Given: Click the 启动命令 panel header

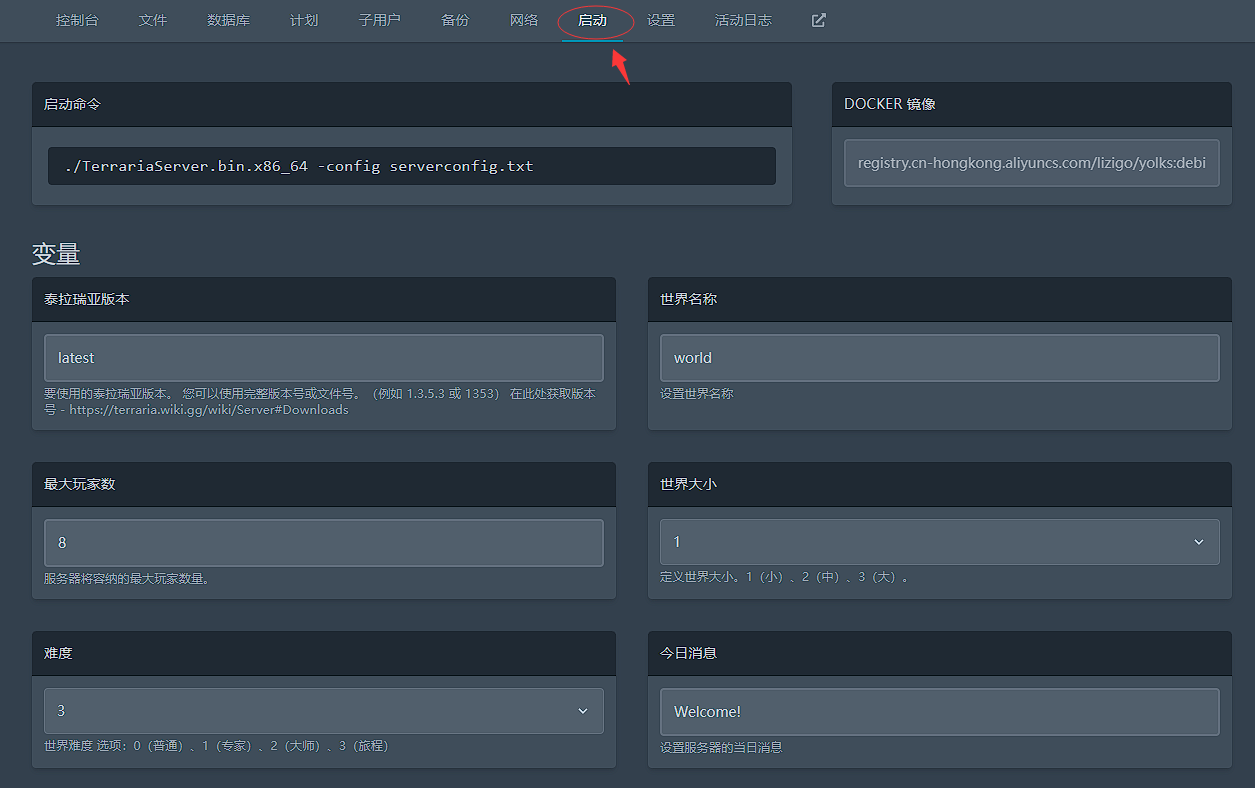Looking at the screenshot, I should pos(412,104).
